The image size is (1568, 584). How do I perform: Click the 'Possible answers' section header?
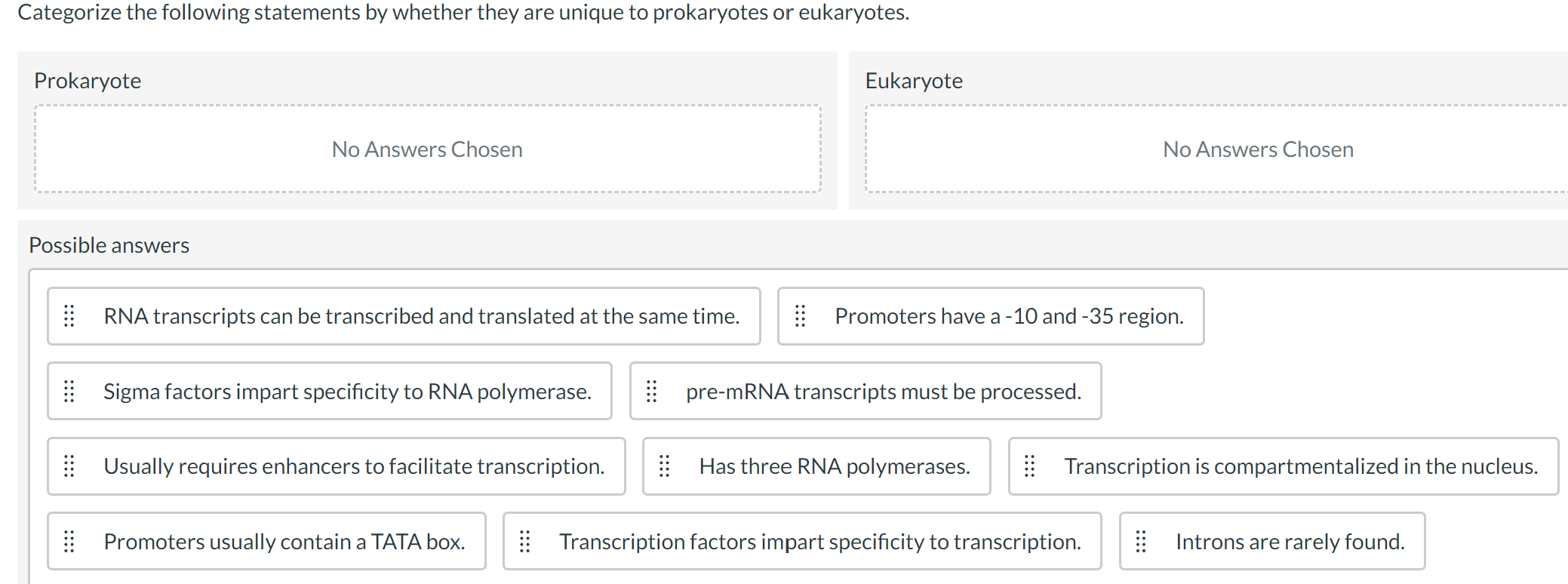point(109,244)
